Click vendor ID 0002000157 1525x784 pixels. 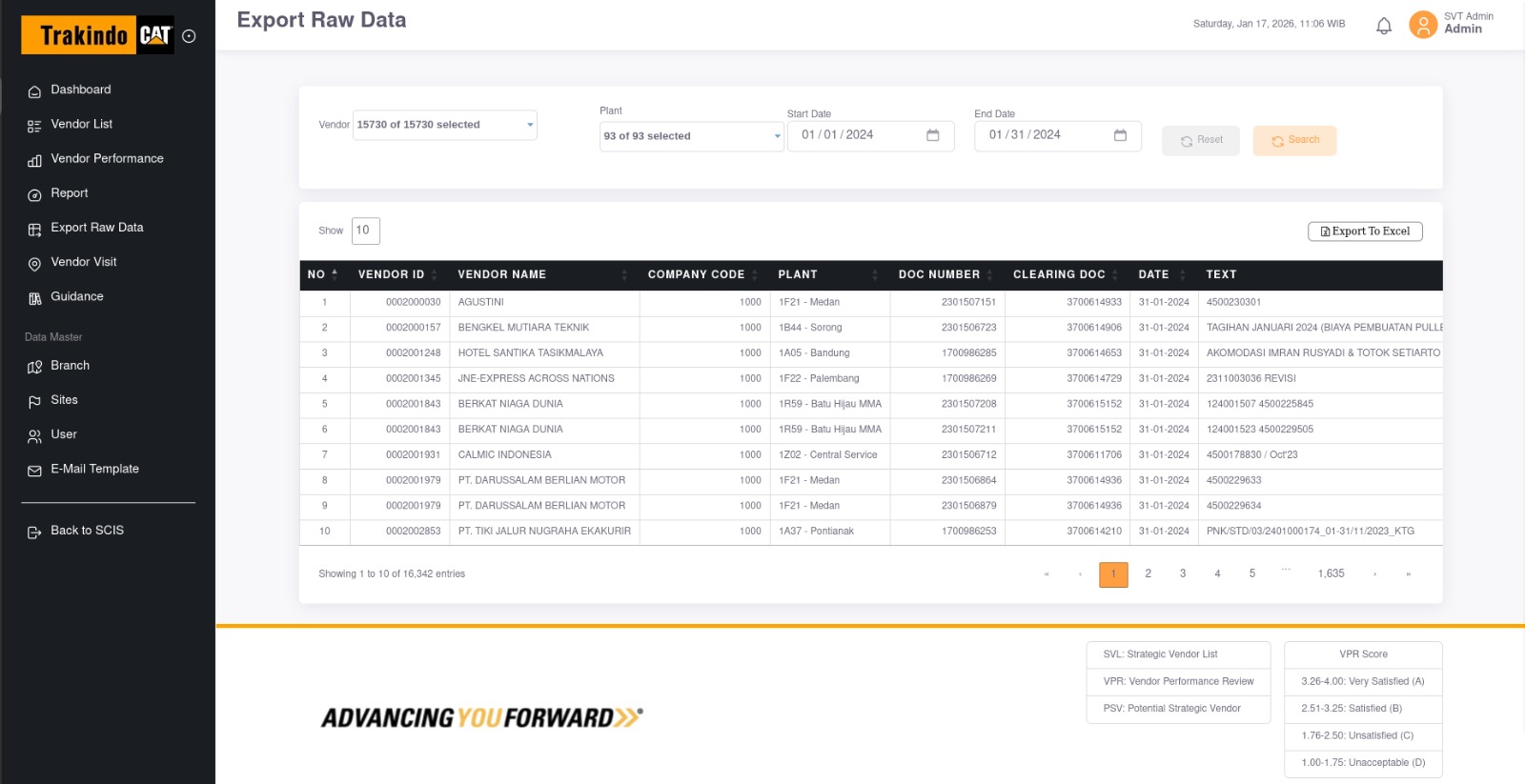pos(414,328)
